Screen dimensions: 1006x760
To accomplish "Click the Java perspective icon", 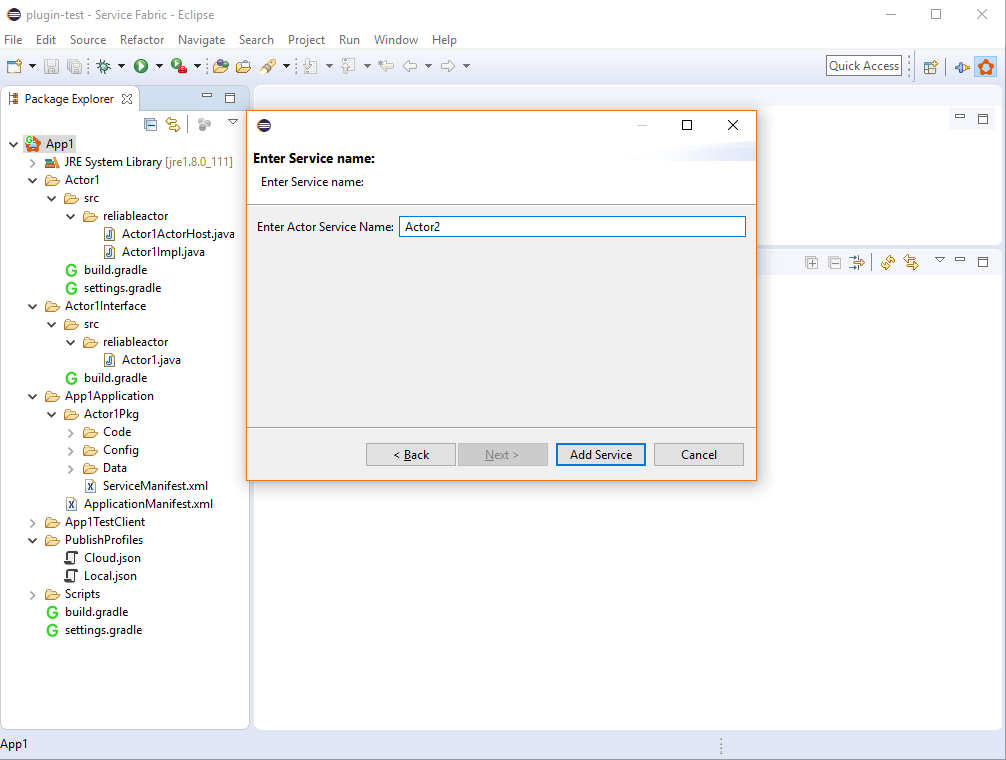I will [960, 67].
